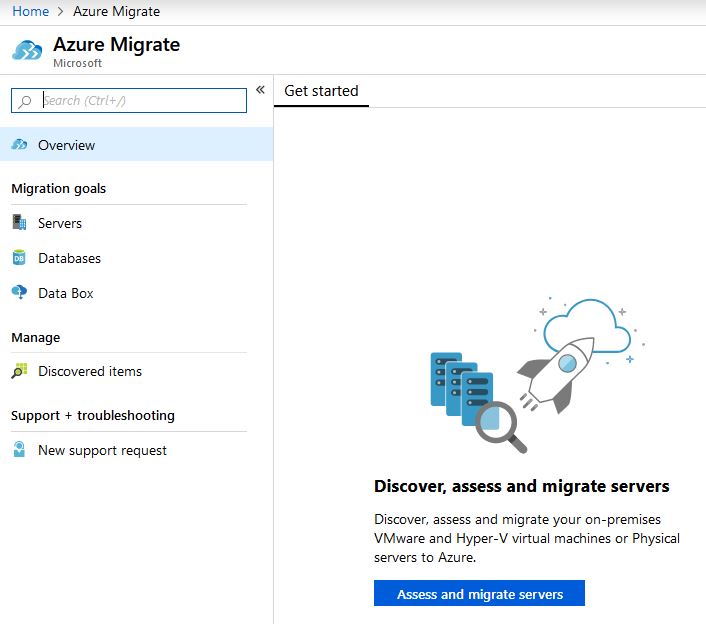Go to Home breadcrumb link

pyautogui.click(x=31, y=11)
